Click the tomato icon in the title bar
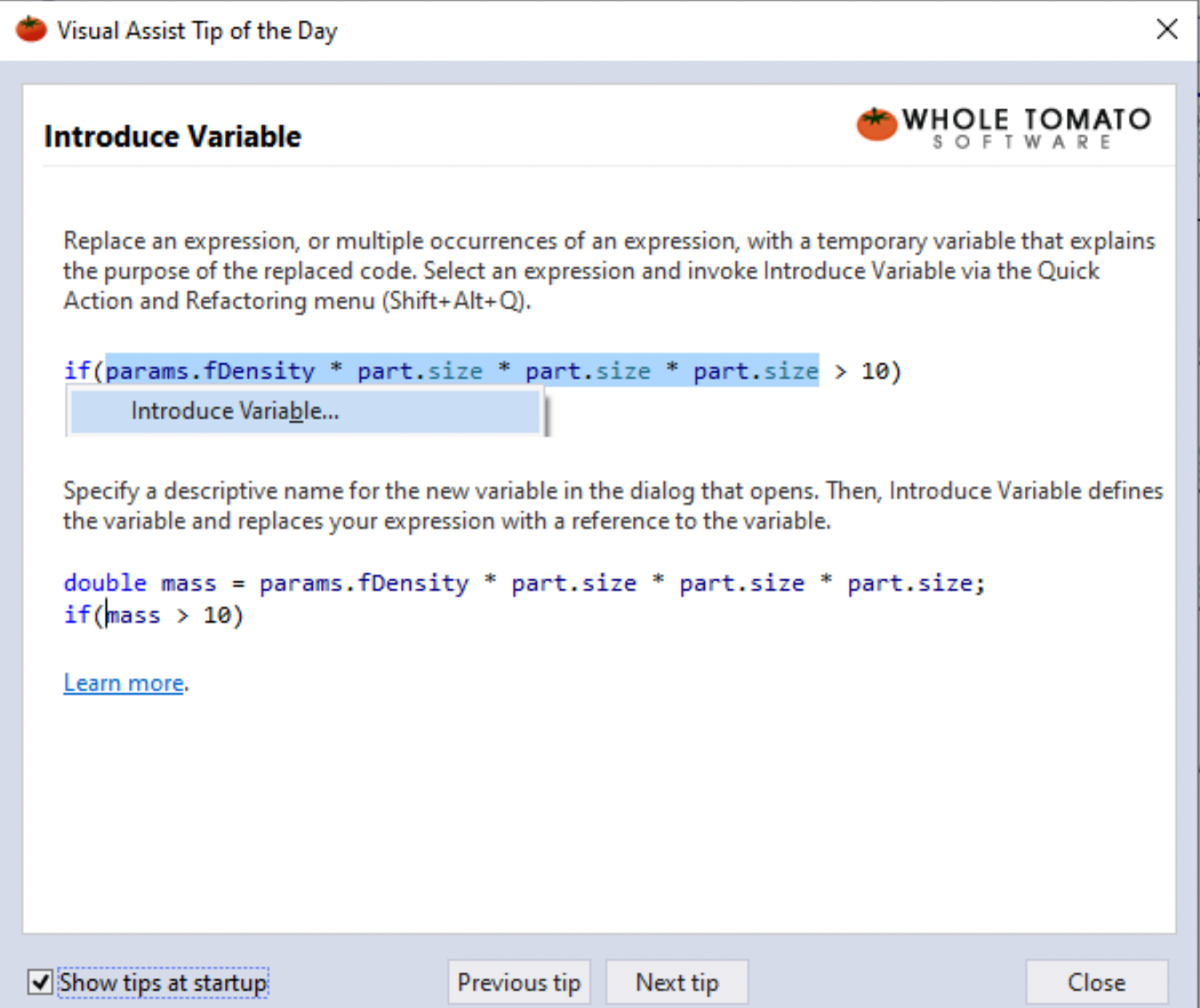 (x=31, y=29)
